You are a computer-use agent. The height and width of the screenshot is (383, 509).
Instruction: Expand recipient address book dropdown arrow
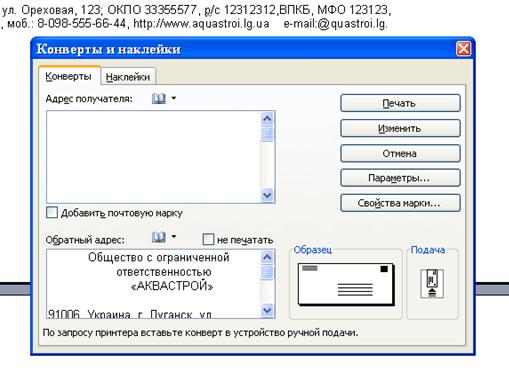174,98
